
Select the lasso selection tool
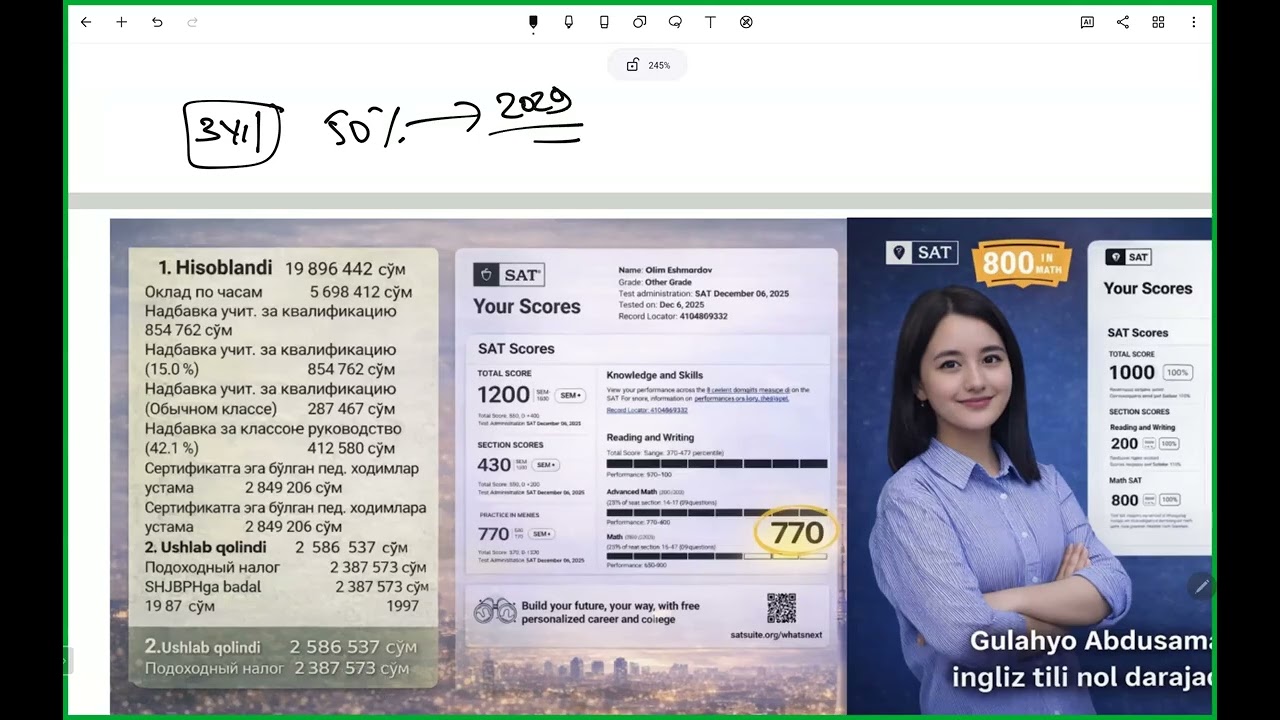[x=675, y=22]
